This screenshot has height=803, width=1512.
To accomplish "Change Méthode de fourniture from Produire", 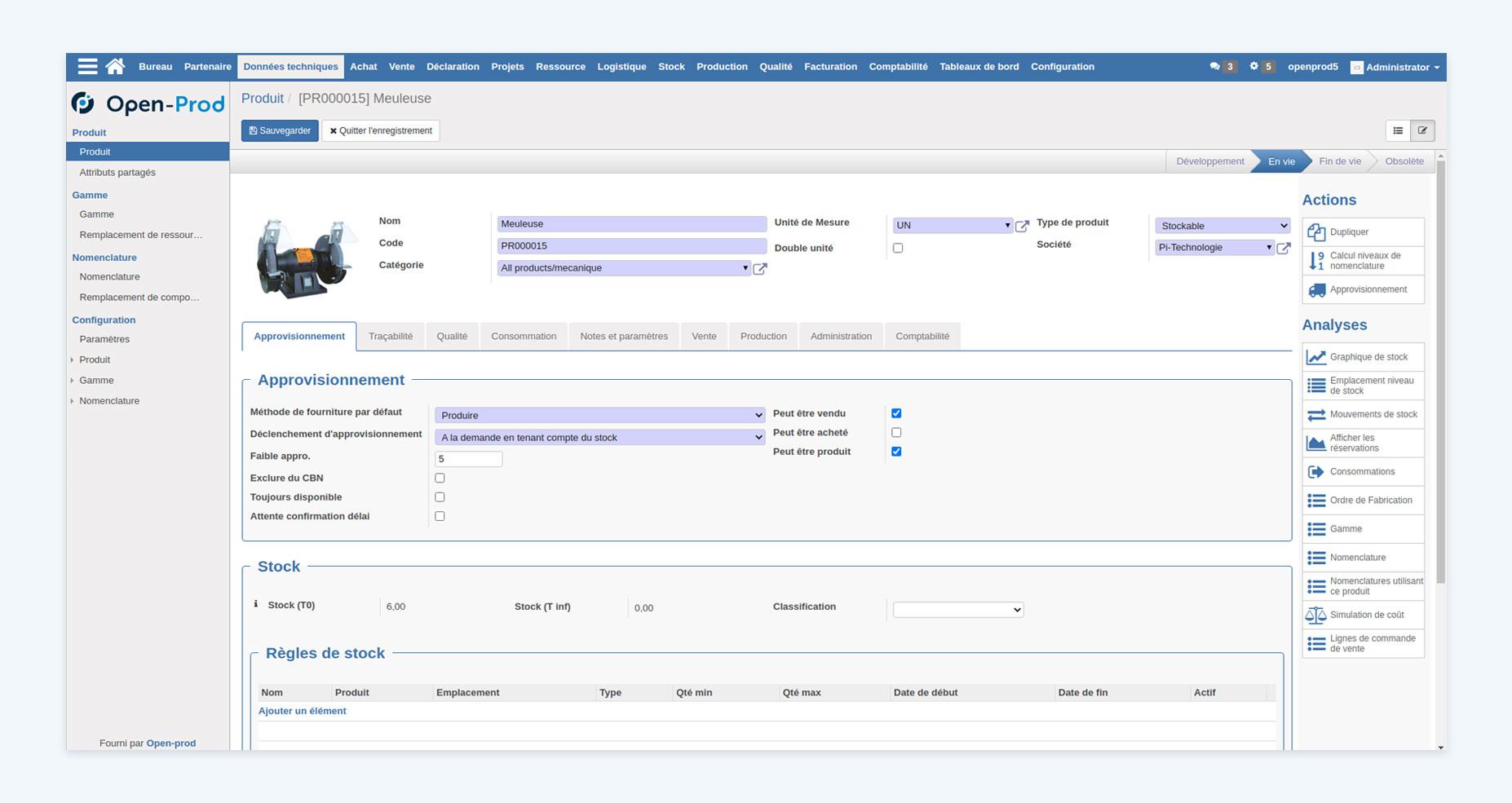I will [599, 415].
